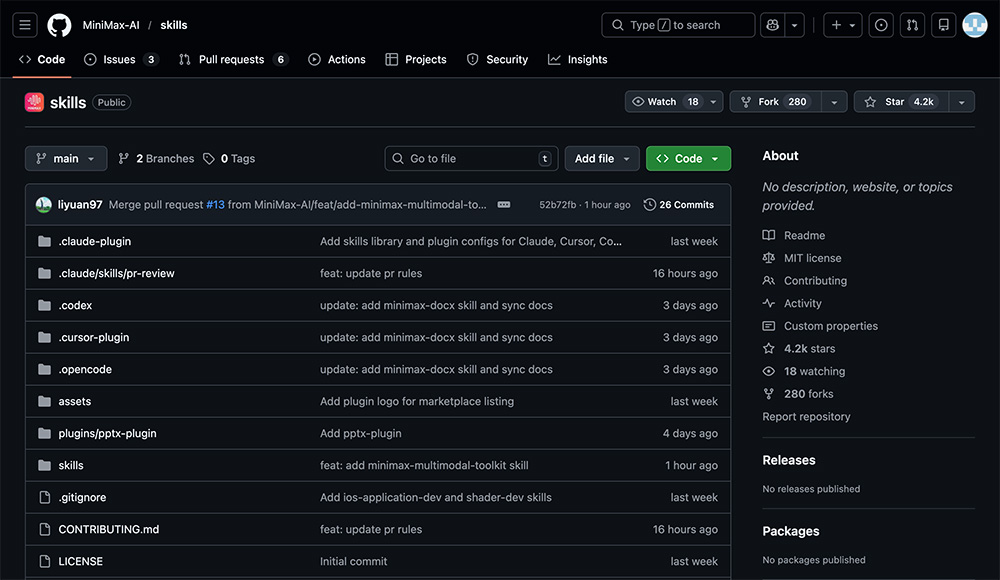Open pull requests icon in top bar
The image size is (1000, 580).
tap(911, 25)
